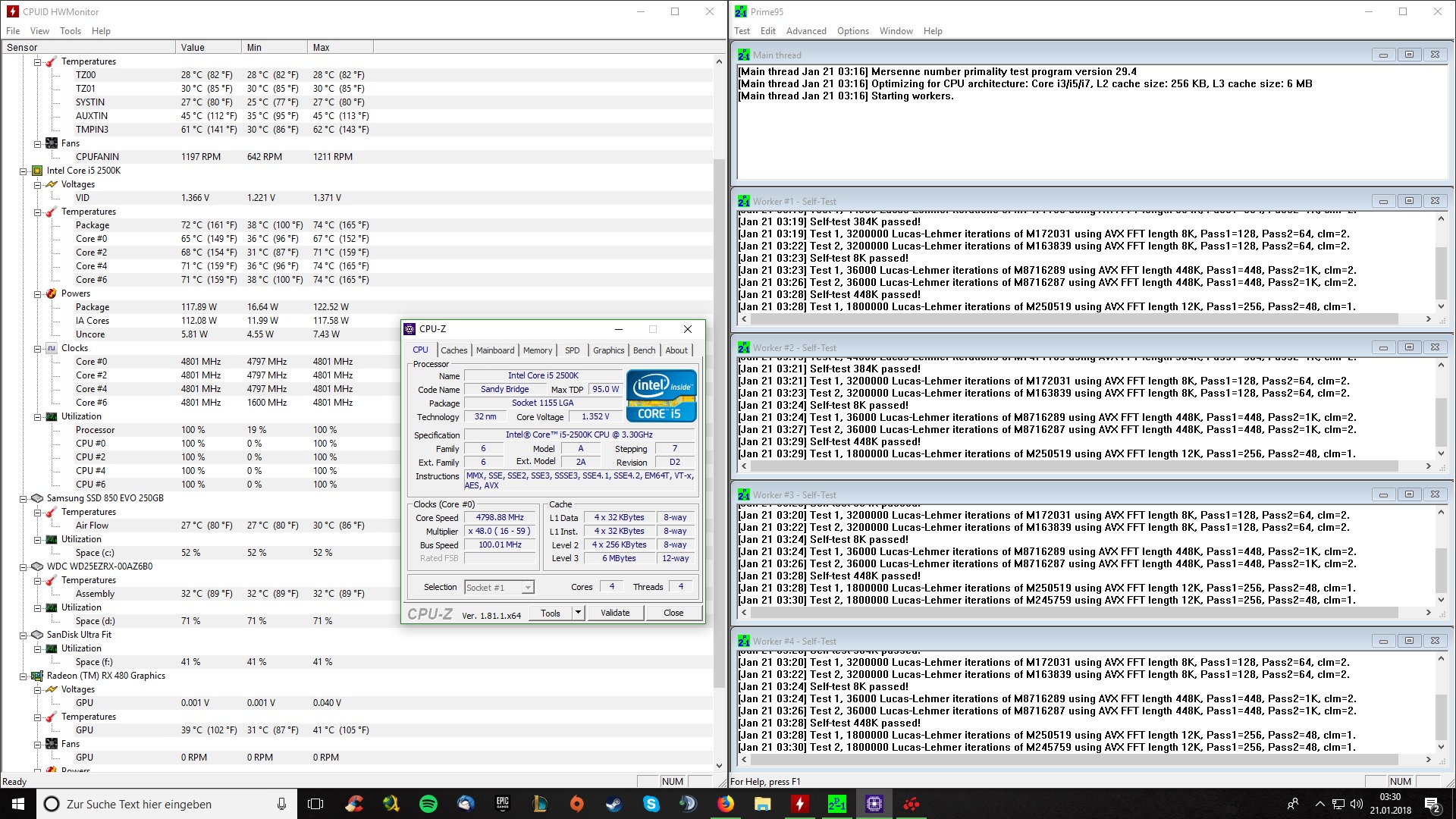Viewport: 1456px width, 819px height.
Task: Click the Spotify icon in the taskbar
Action: 428,804
